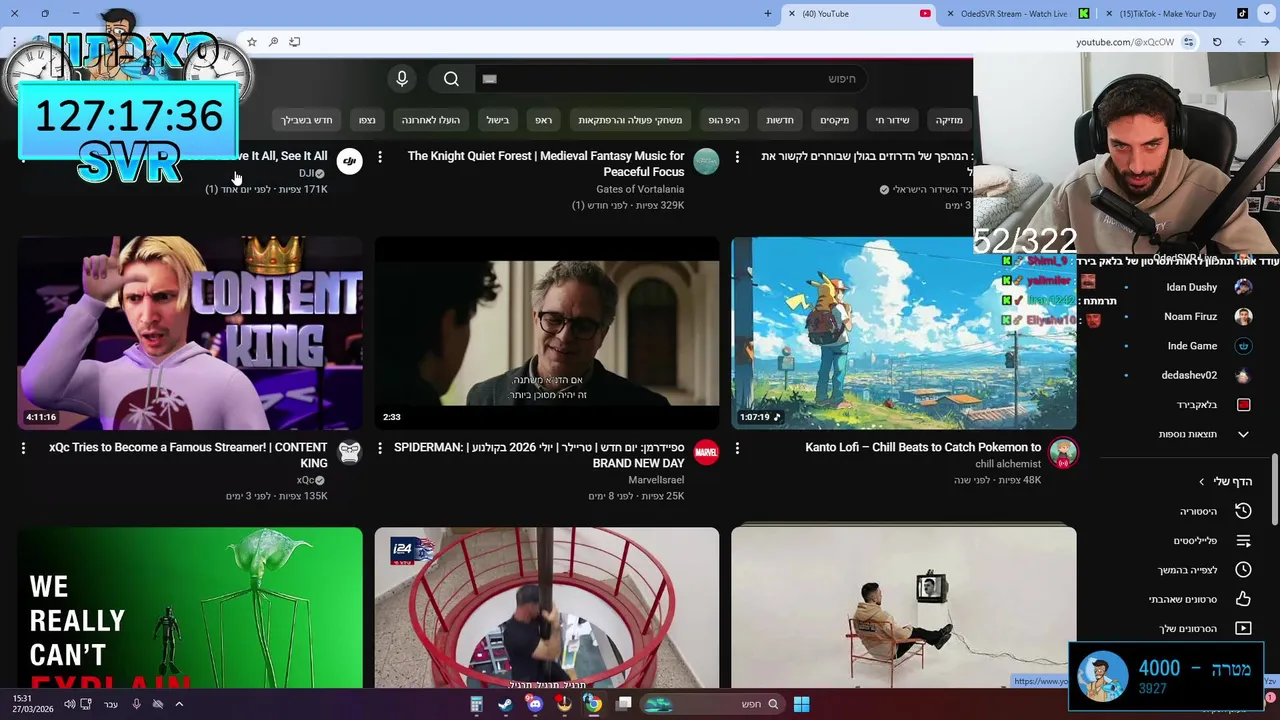This screenshot has width=1280, height=720.
Task: Open the dedashev02 subscription
Action: point(1190,375)
